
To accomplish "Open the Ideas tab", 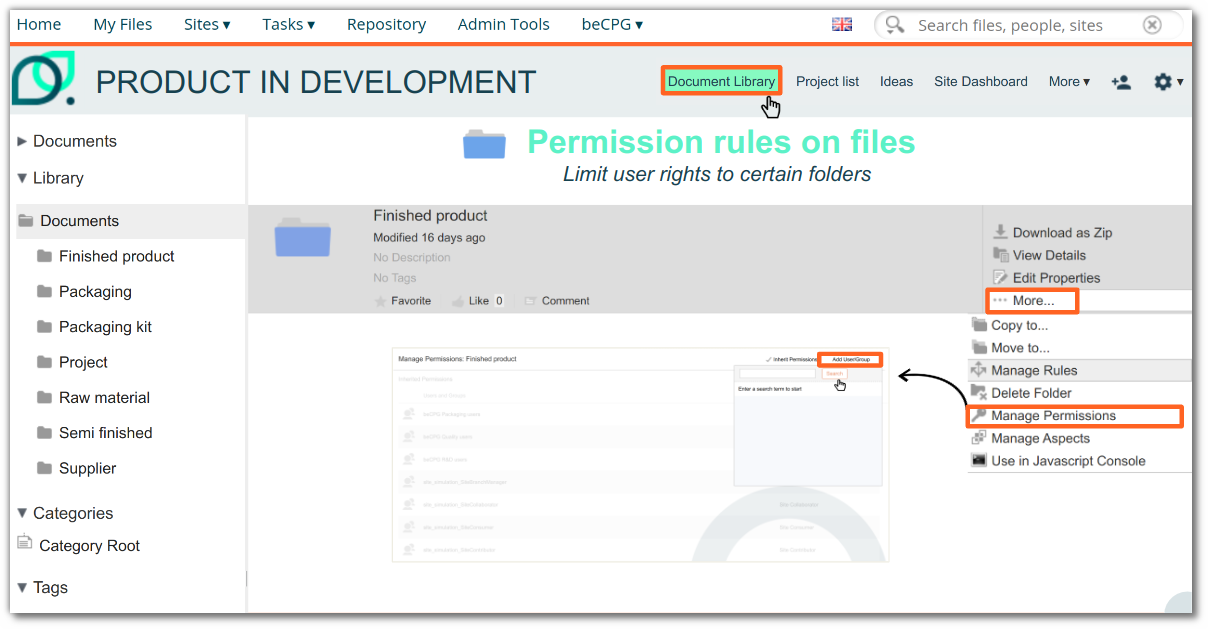I will pyautogui.click(x=896, y=82).
